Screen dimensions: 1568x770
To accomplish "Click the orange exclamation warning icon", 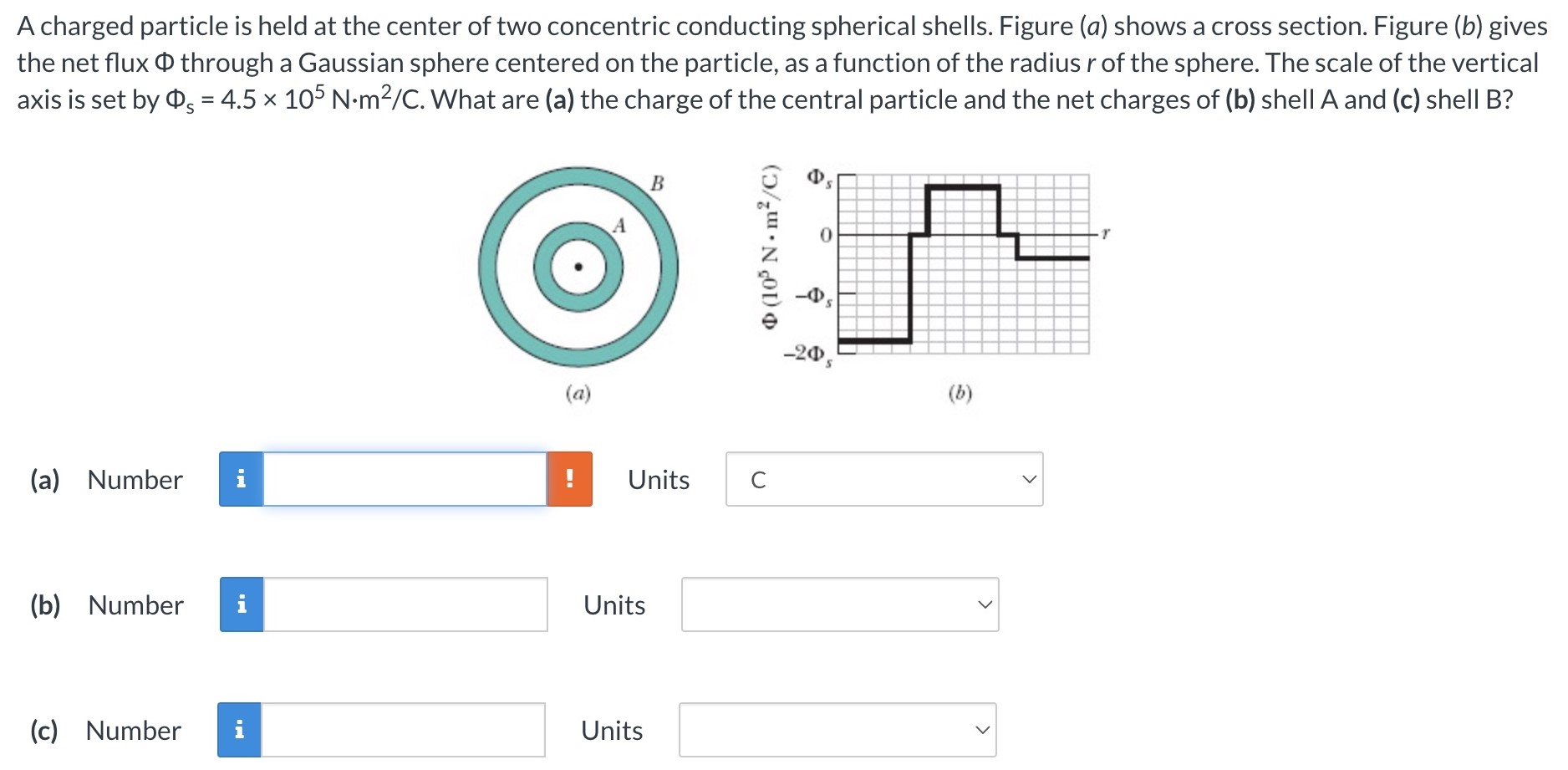I will coord(570,479).
